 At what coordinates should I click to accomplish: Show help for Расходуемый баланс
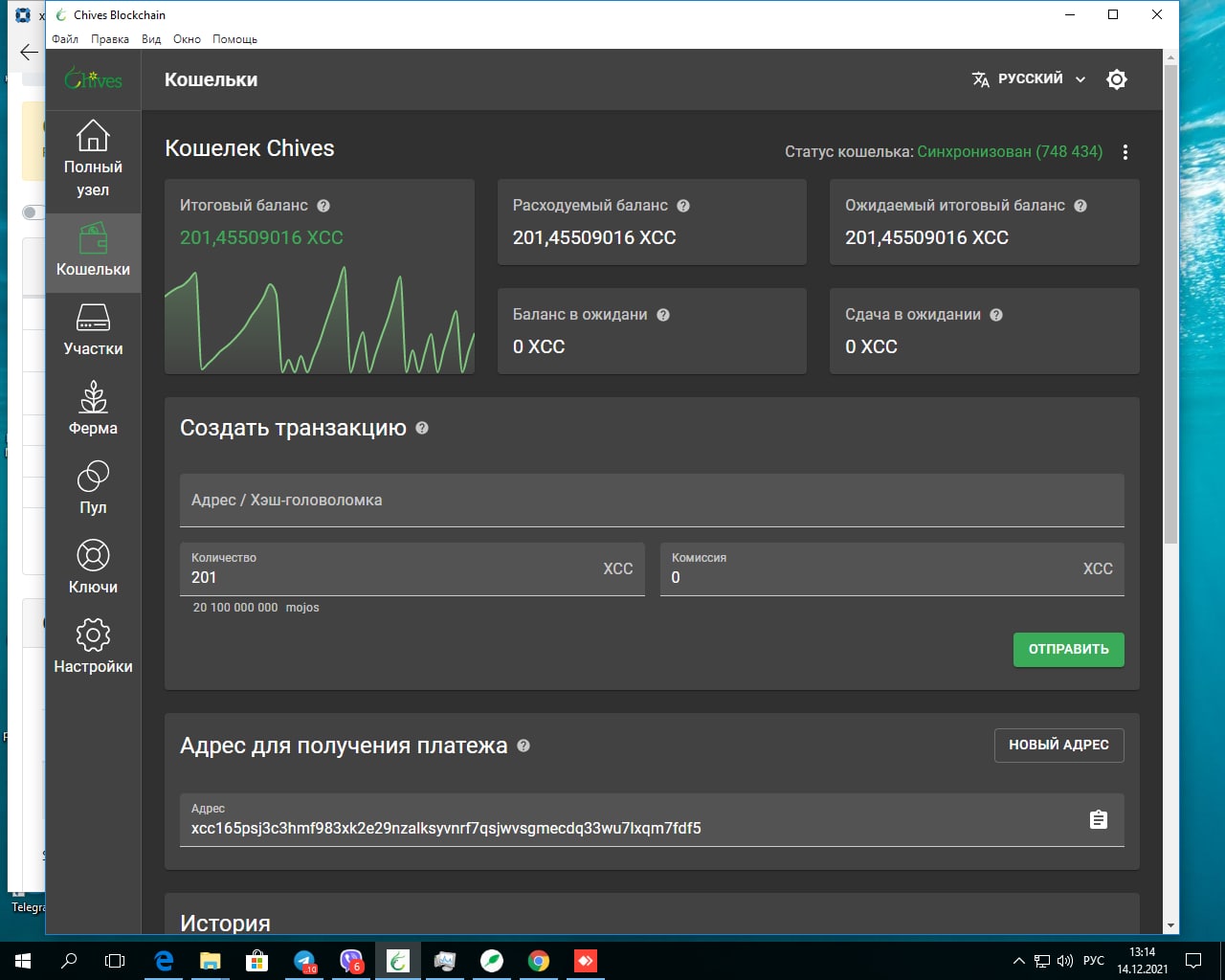pos(683,206)
